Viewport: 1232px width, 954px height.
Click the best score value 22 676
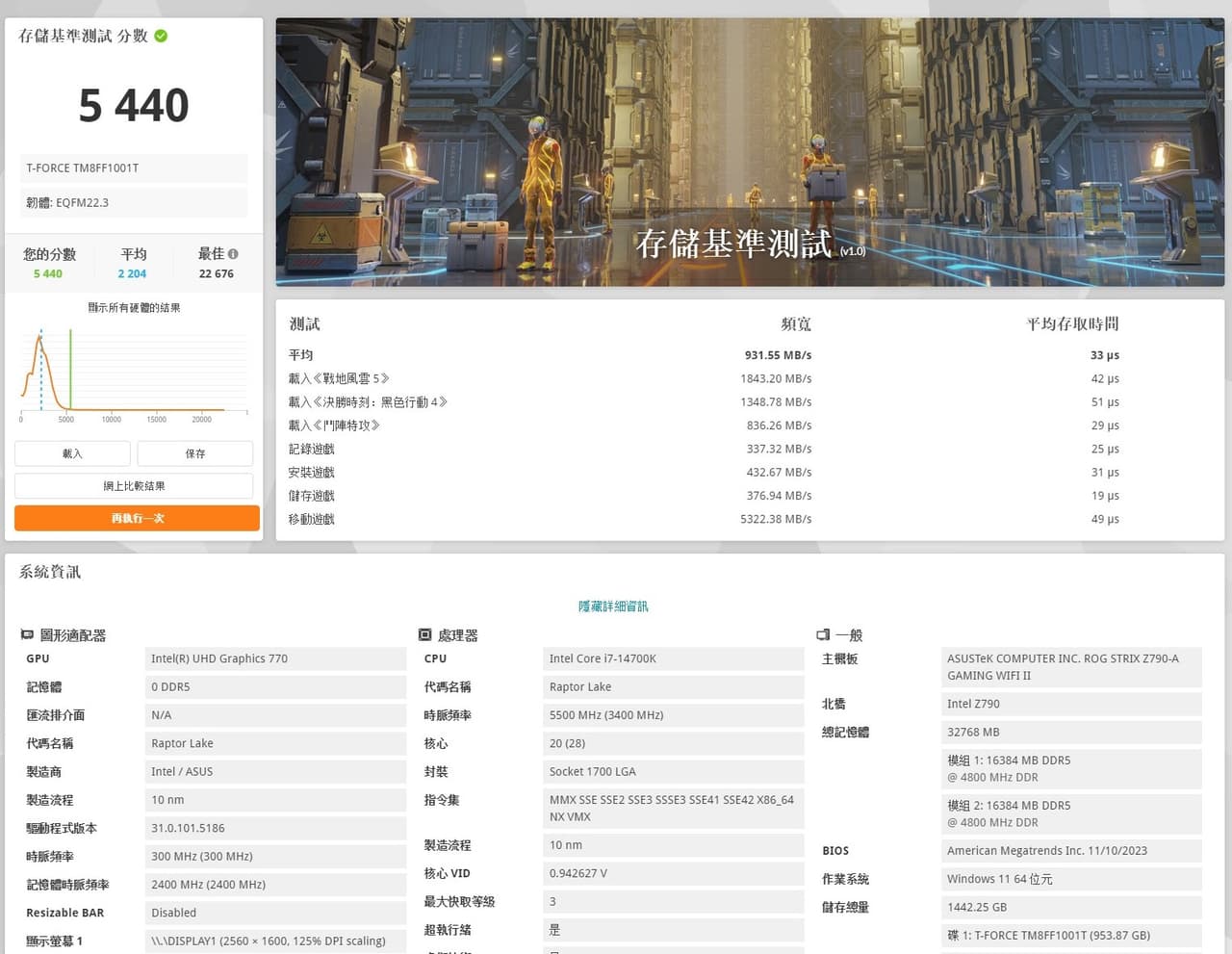[217, 273]
